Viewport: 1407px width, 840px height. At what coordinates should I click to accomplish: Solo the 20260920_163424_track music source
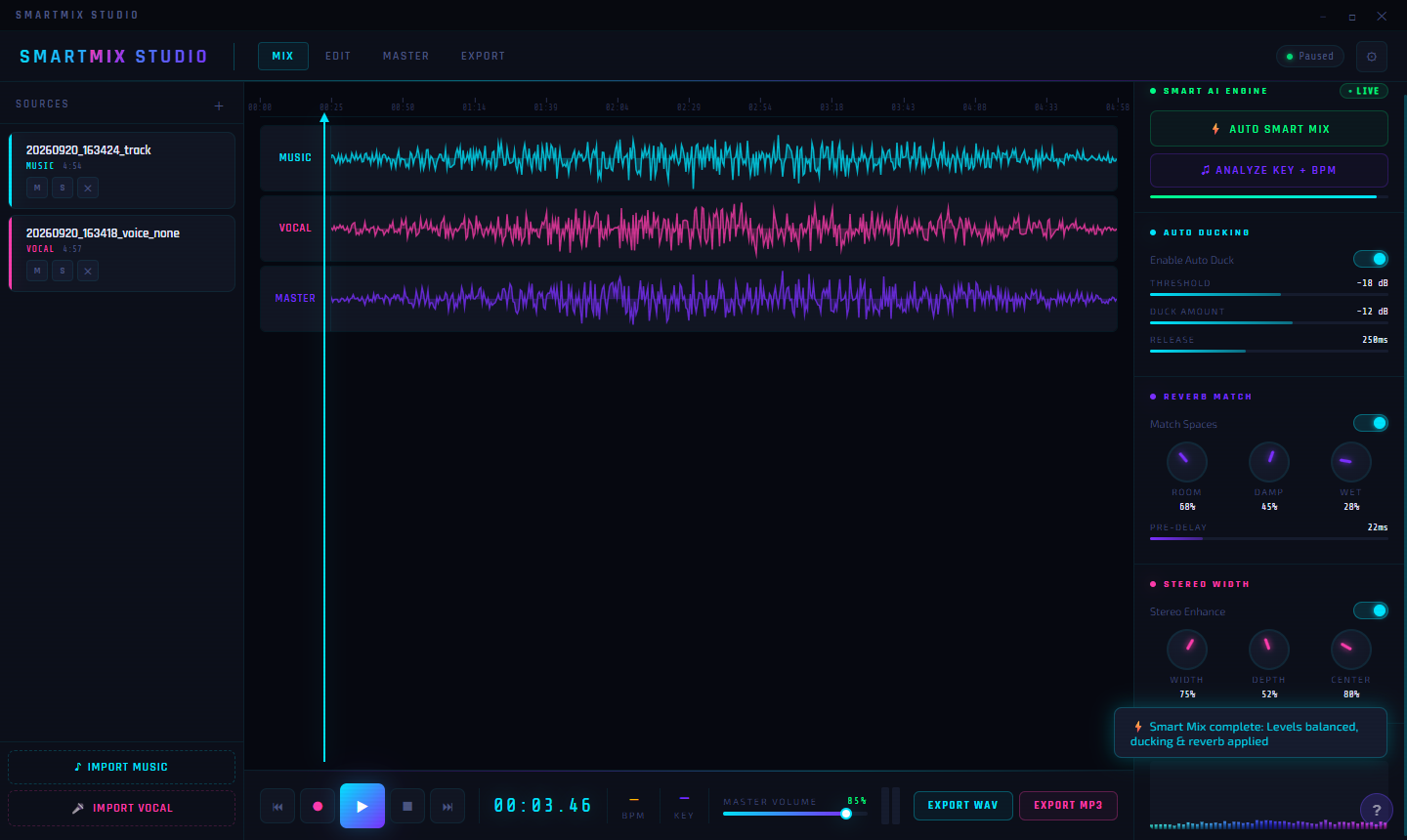[x=63, y=188]
